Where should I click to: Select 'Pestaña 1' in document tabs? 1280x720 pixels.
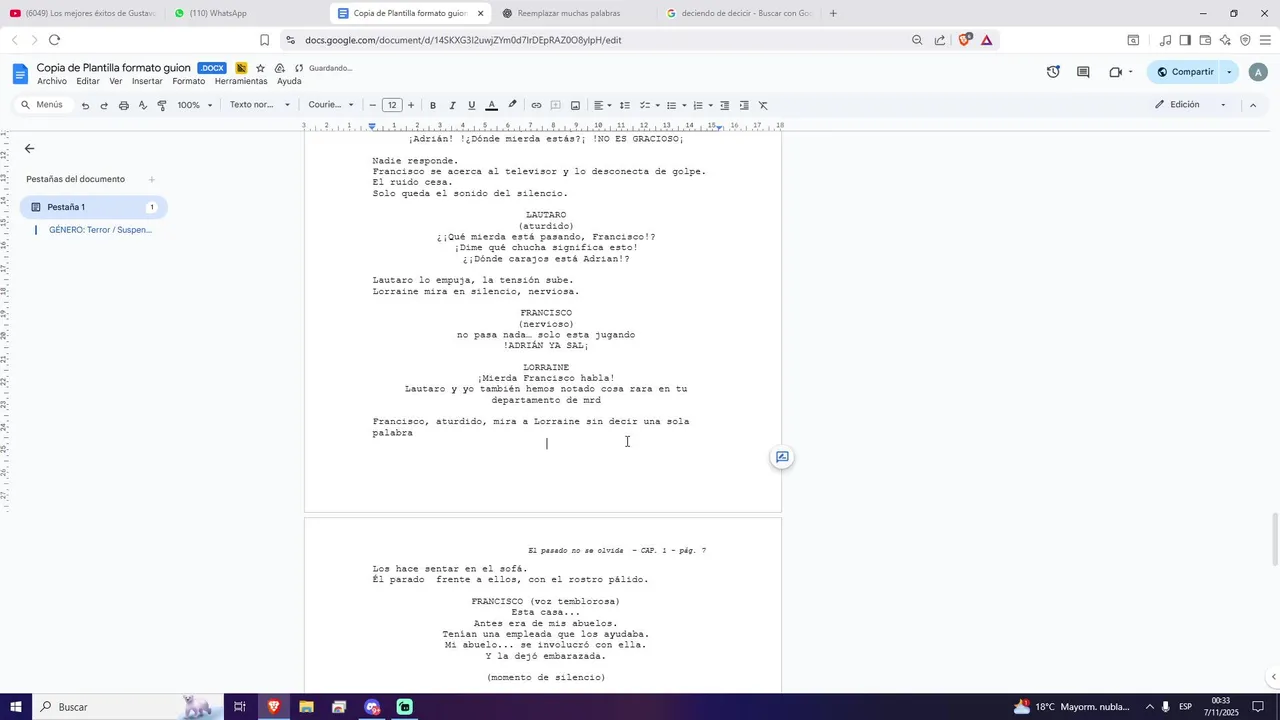[94, 207]
